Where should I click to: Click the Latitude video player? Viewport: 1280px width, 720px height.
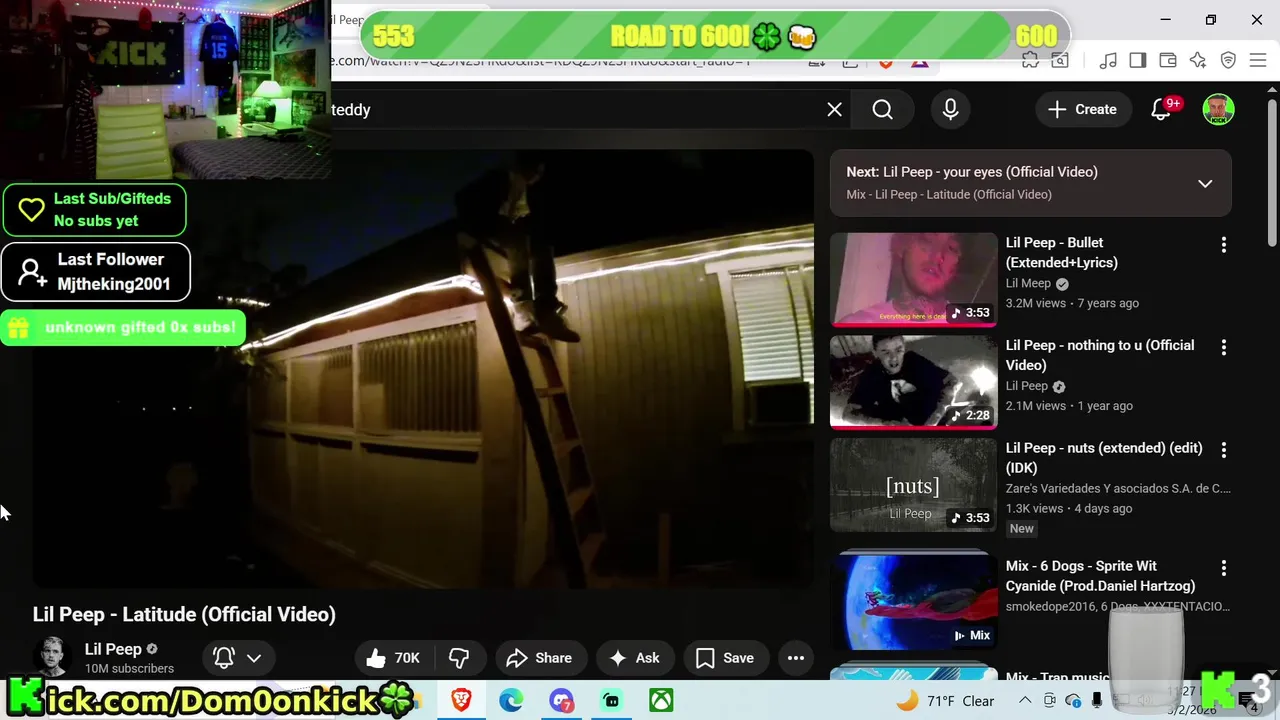point(424,368)
